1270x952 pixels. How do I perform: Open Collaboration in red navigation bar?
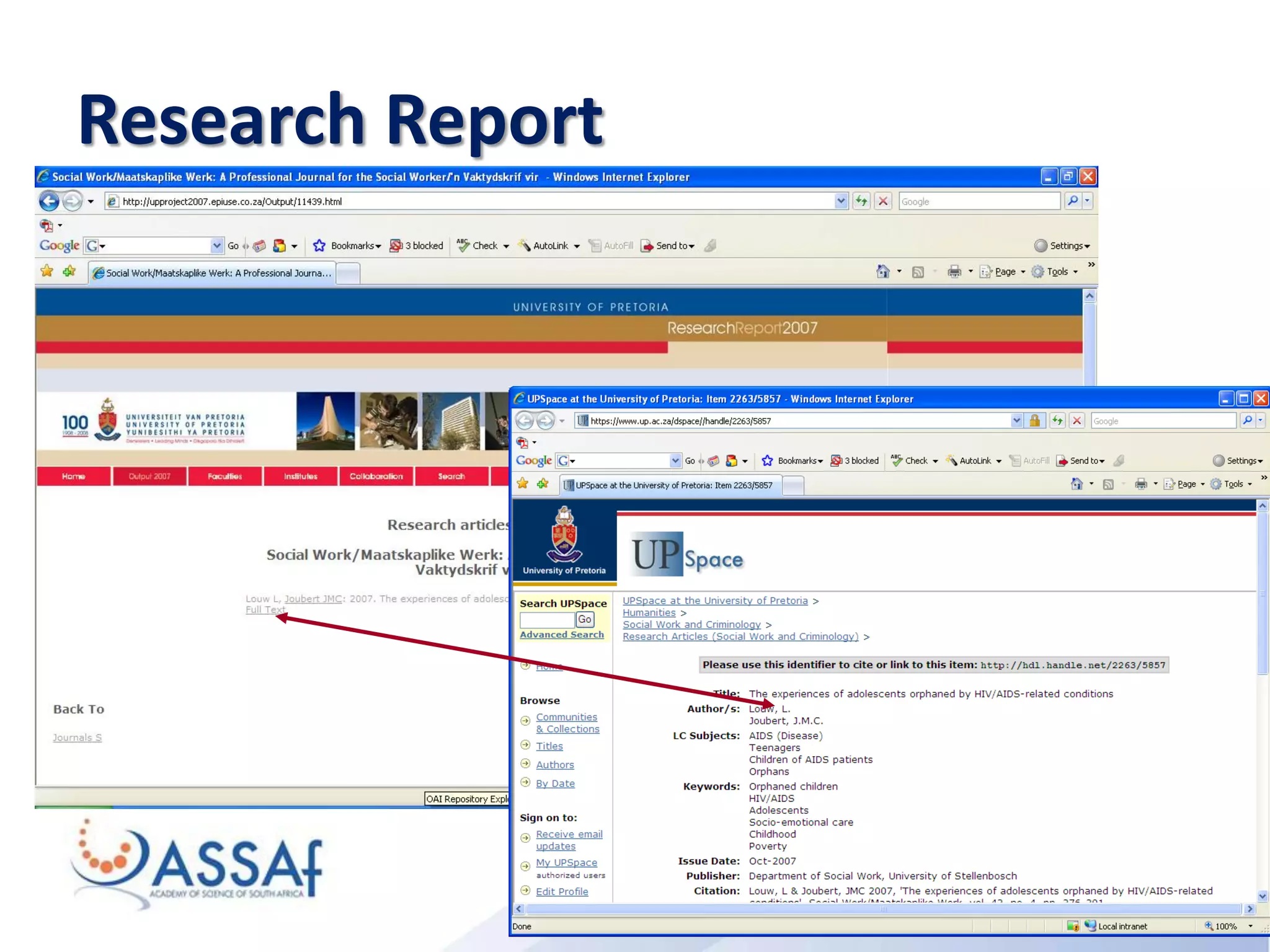tap(376, 476)
